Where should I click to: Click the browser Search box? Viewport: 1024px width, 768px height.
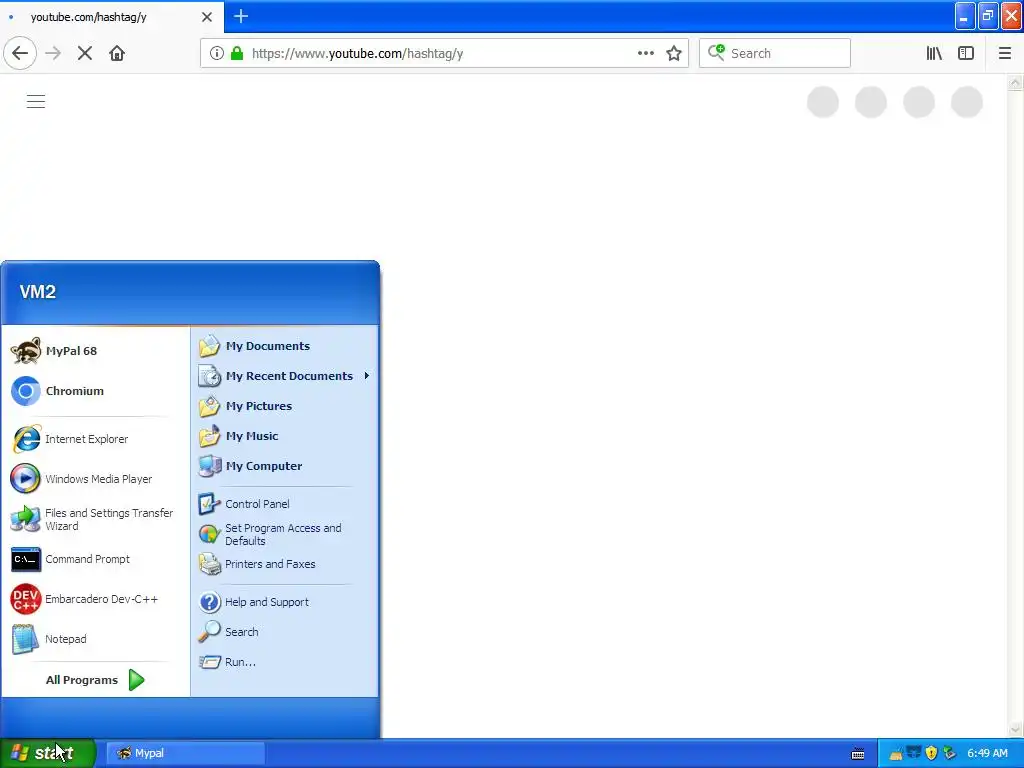click(775, 54)
